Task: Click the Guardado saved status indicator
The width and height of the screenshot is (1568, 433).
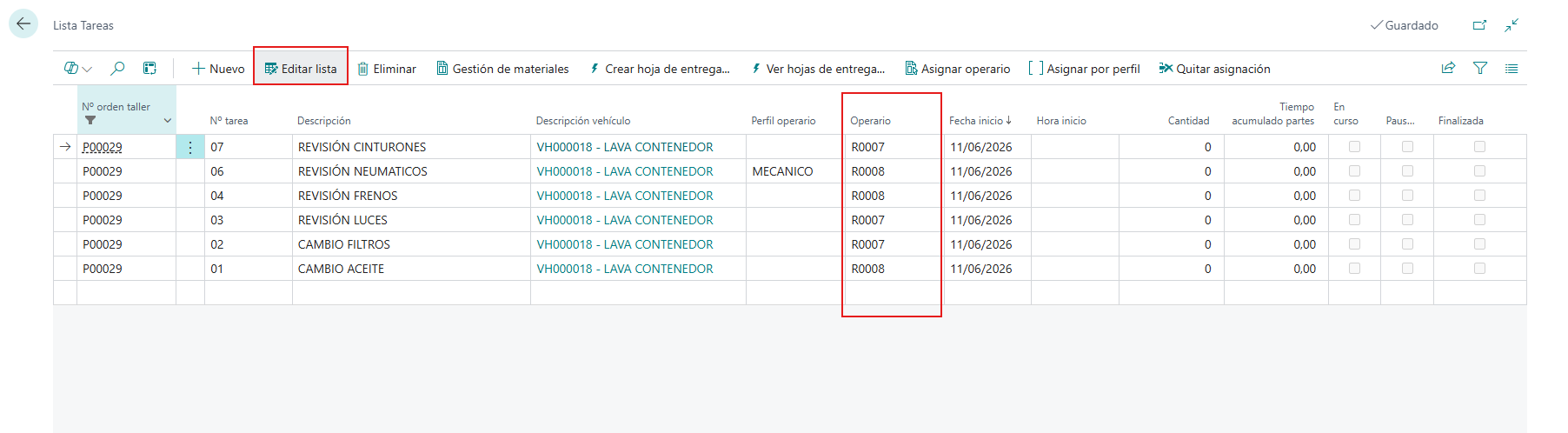Action: tap(1404, 25)
